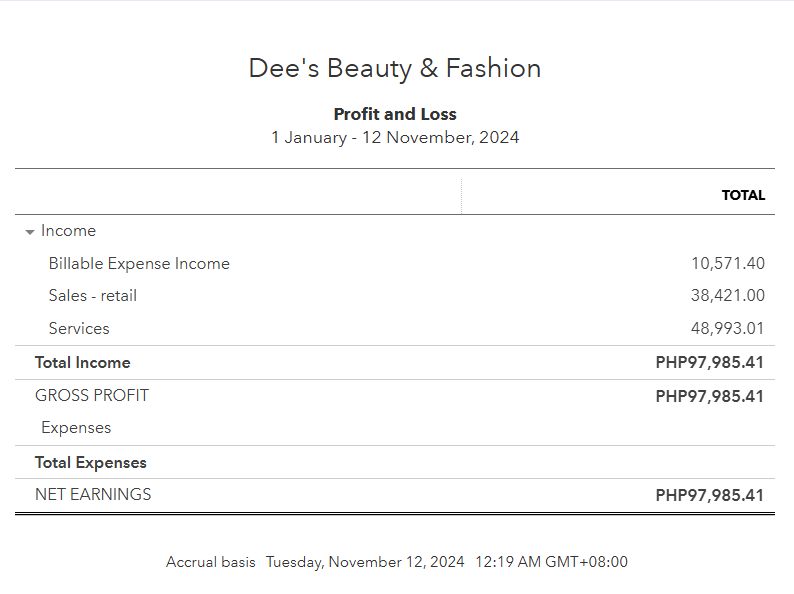Image resolution: width=794 pixels, height=594 pixels.
Task: Open Billable Expense Income account details
Action: (x=139, y=264)
